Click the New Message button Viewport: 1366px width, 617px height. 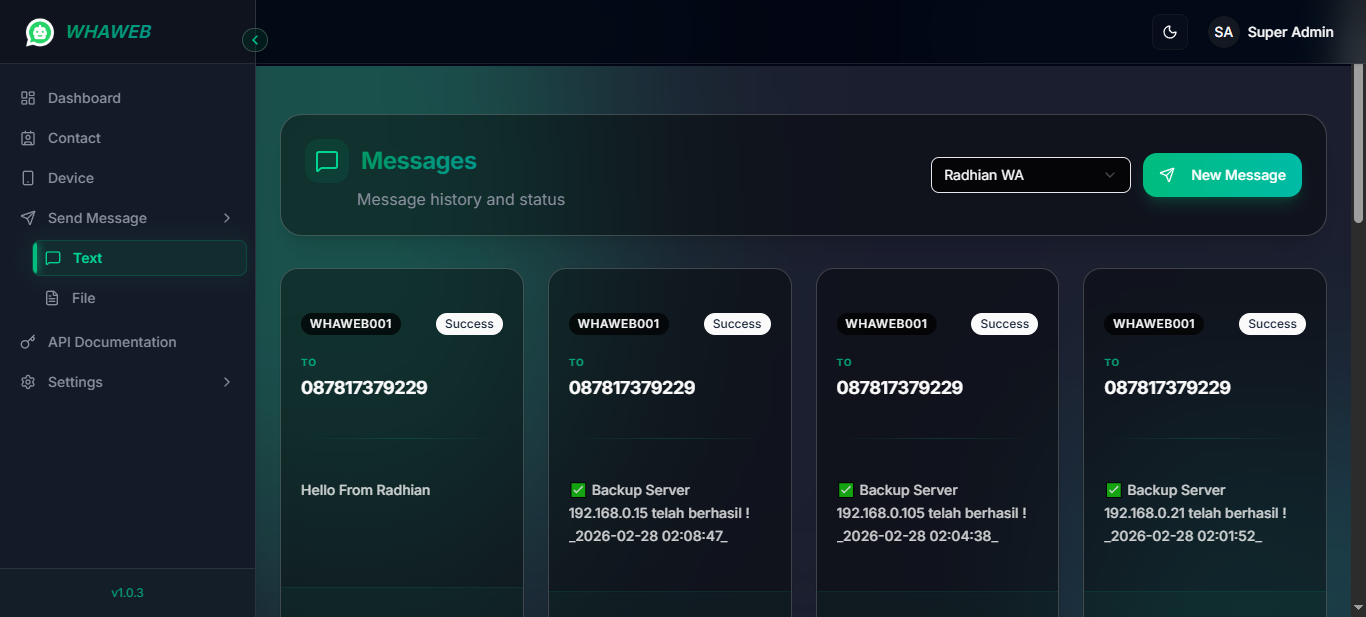point(1222,174)
